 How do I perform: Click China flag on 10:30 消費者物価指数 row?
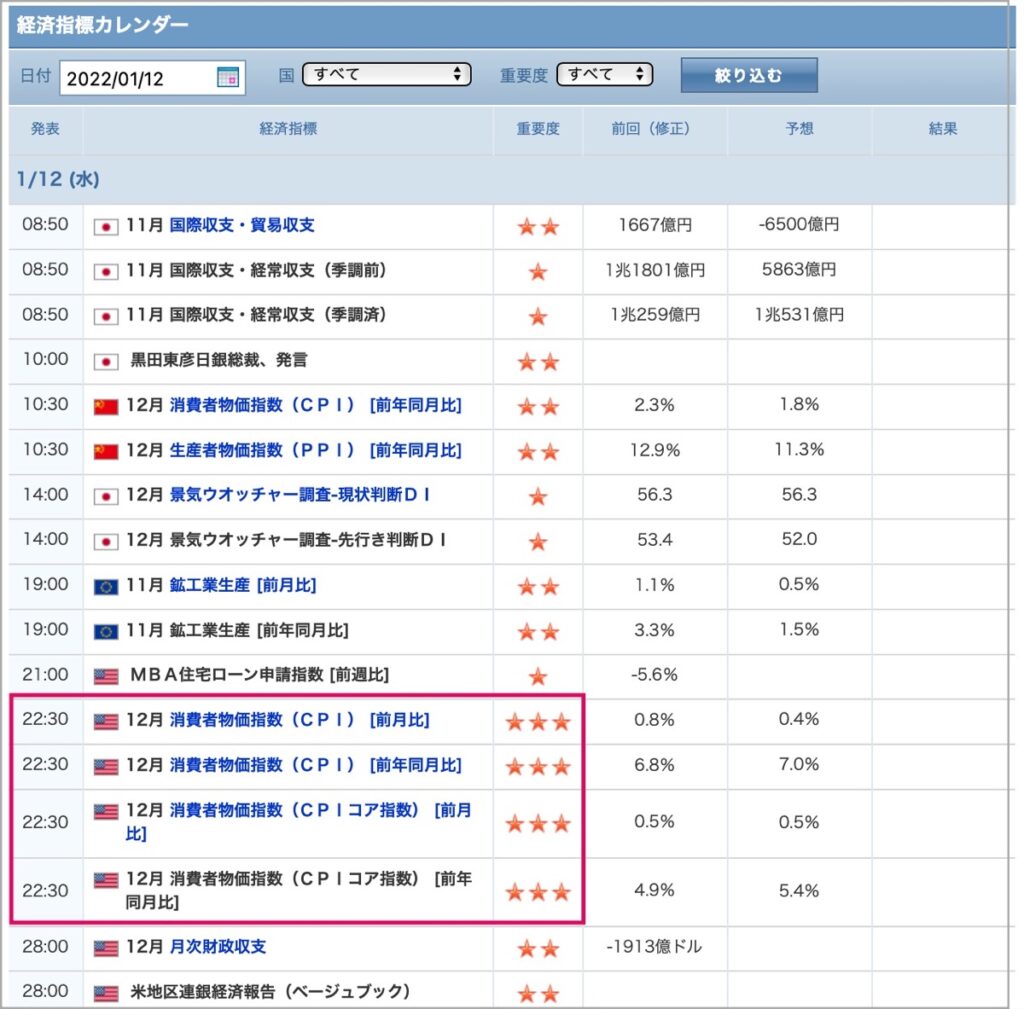106,406
